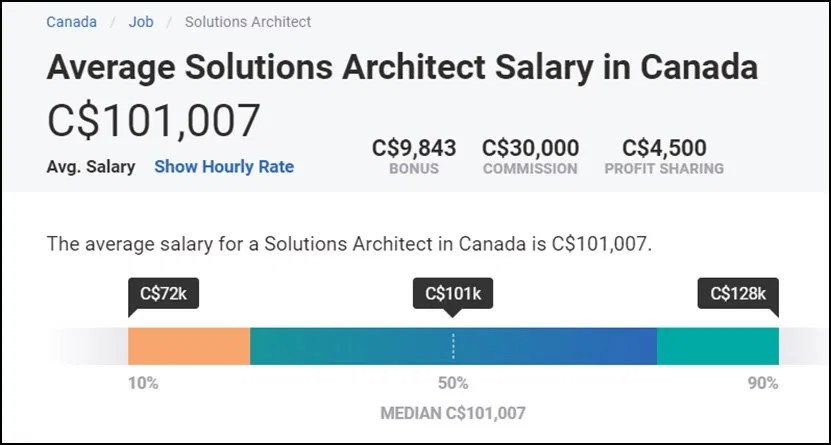This screenshot has height=445, width=831.
Task: Show the hourly rate view
Action: coord(224,167)
